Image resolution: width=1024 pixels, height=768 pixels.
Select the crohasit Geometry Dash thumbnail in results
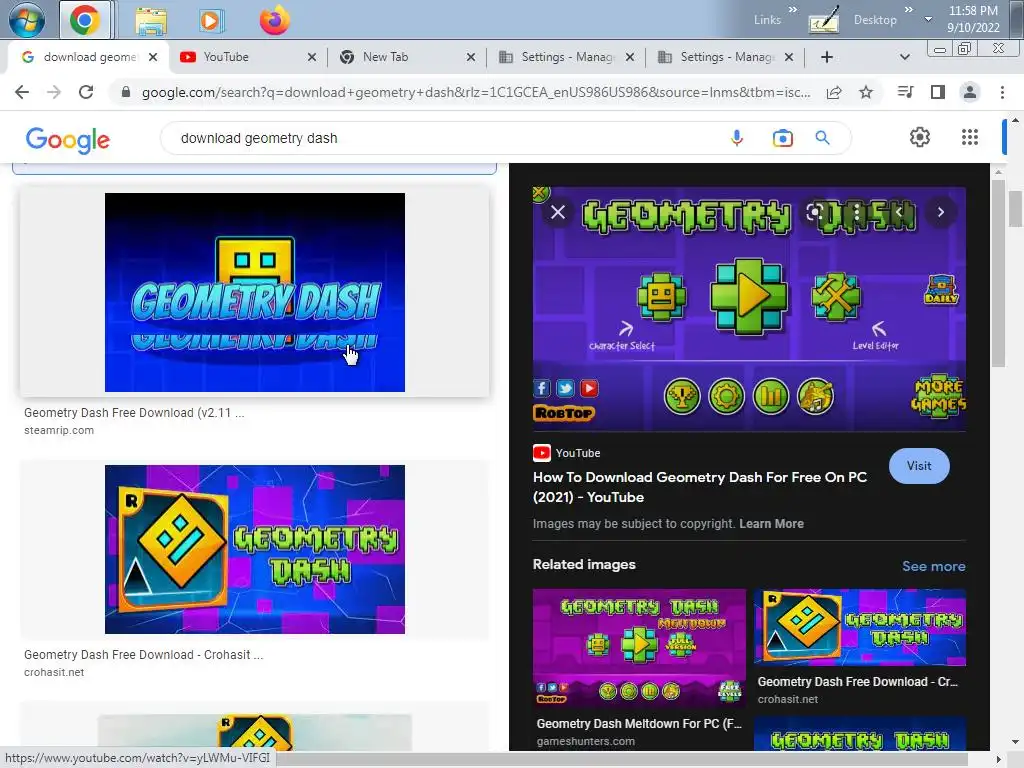(x=255, y=549)
